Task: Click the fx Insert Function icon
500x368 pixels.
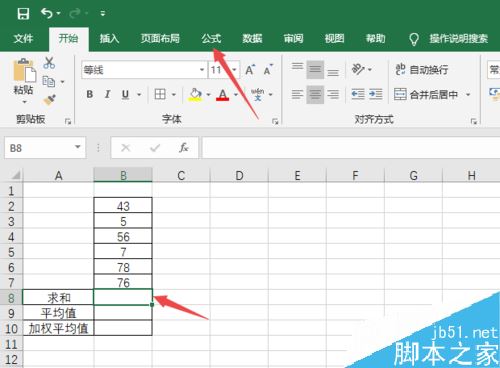Action: pos(184,148)
